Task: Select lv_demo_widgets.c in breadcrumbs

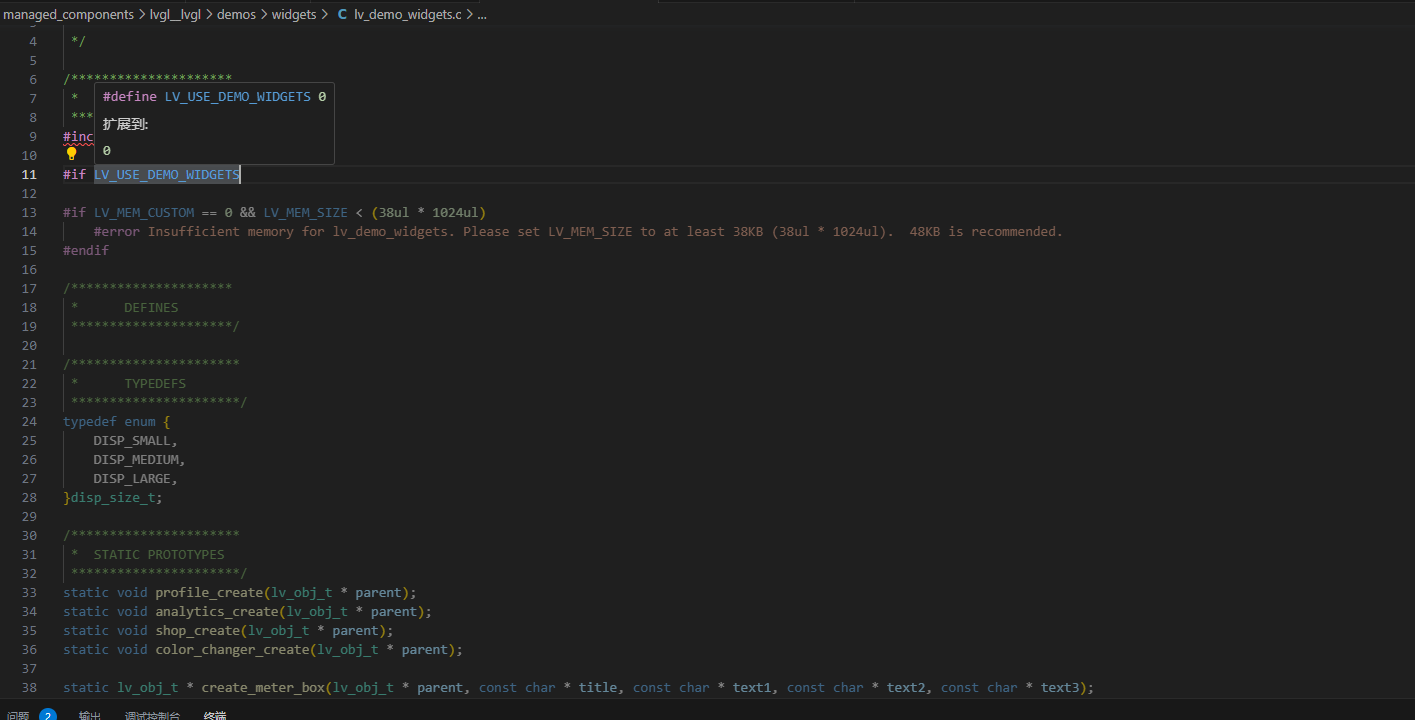Action: pos(408,15)
